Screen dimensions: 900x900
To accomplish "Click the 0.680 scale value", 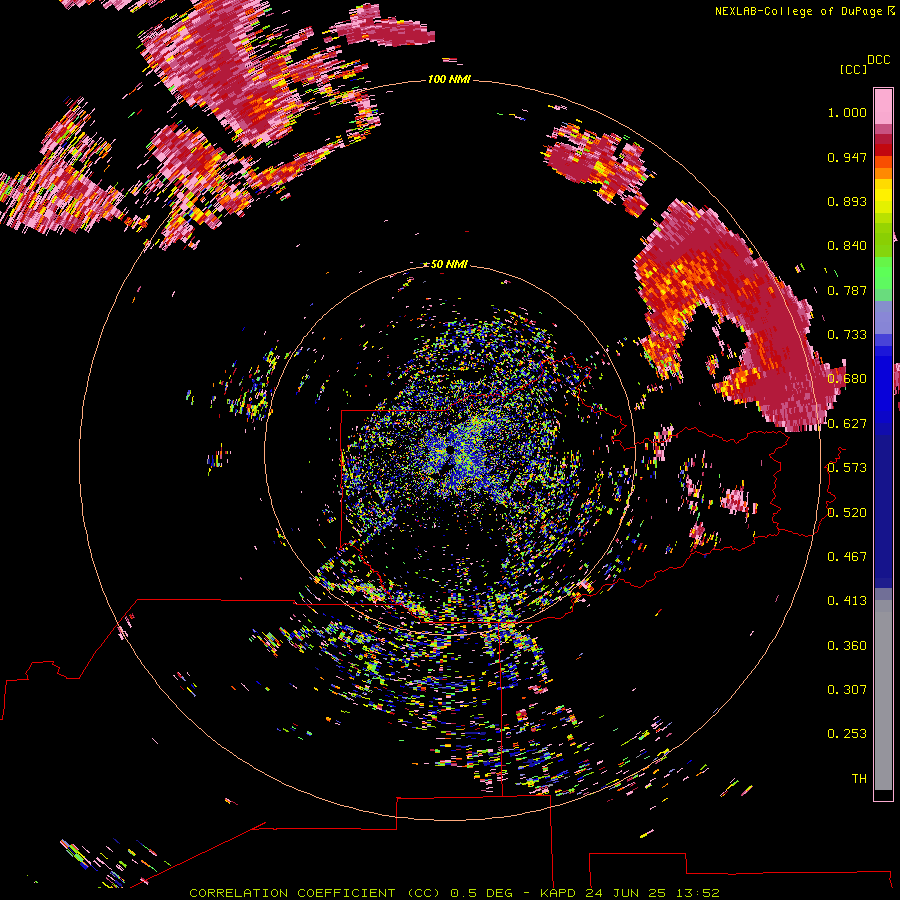I will [x=847, y=379].
